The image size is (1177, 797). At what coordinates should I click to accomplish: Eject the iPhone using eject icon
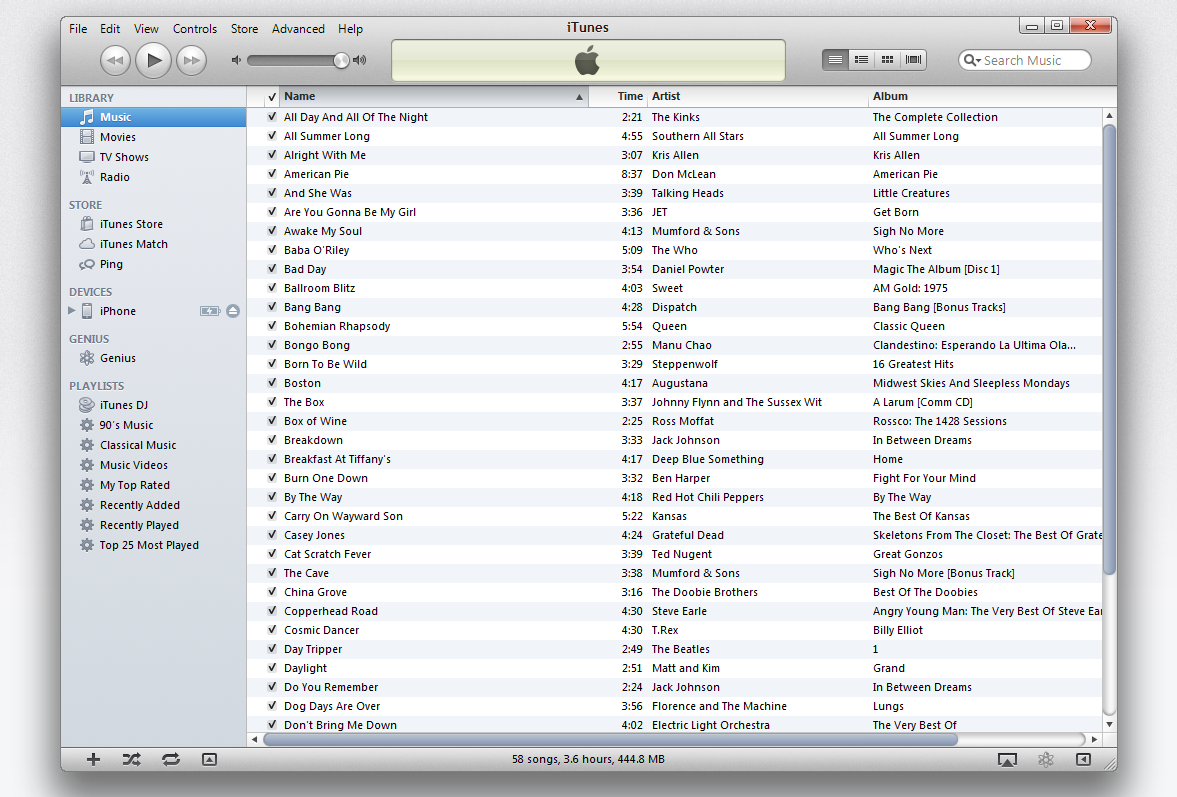(x=233, y=311)
